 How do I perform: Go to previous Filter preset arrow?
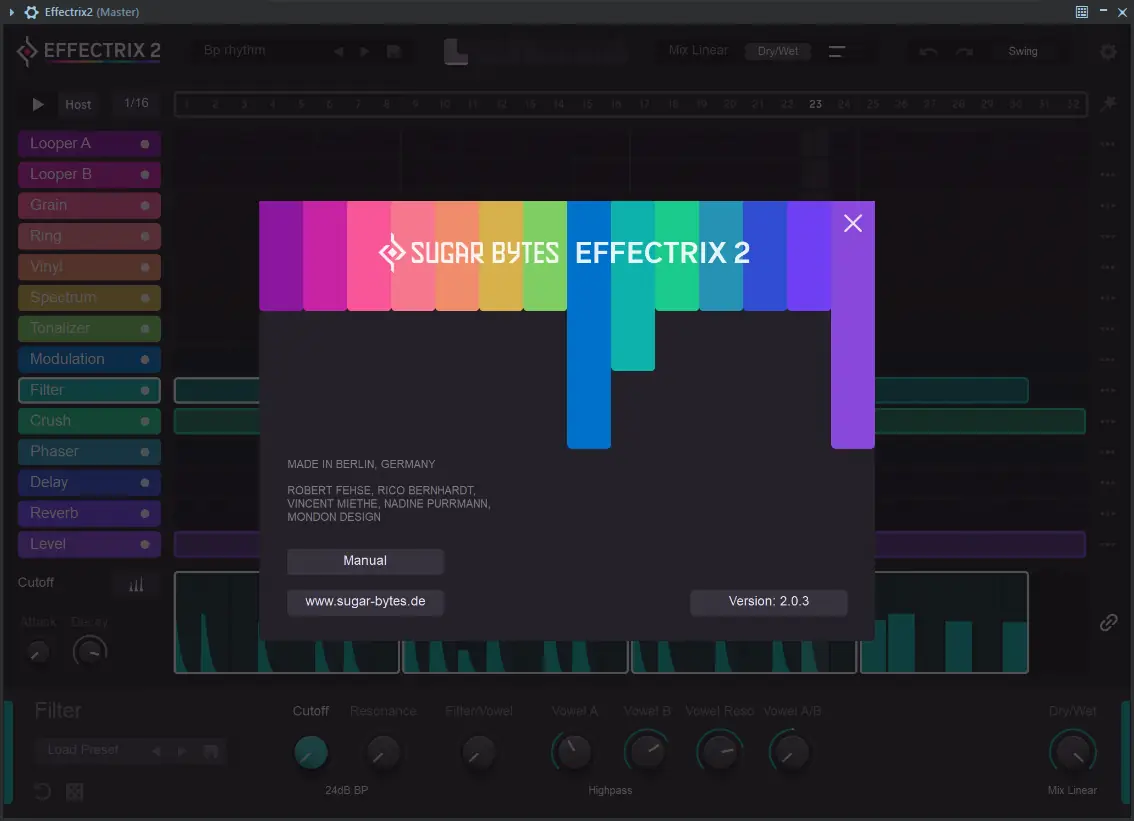tap(156, 752)
